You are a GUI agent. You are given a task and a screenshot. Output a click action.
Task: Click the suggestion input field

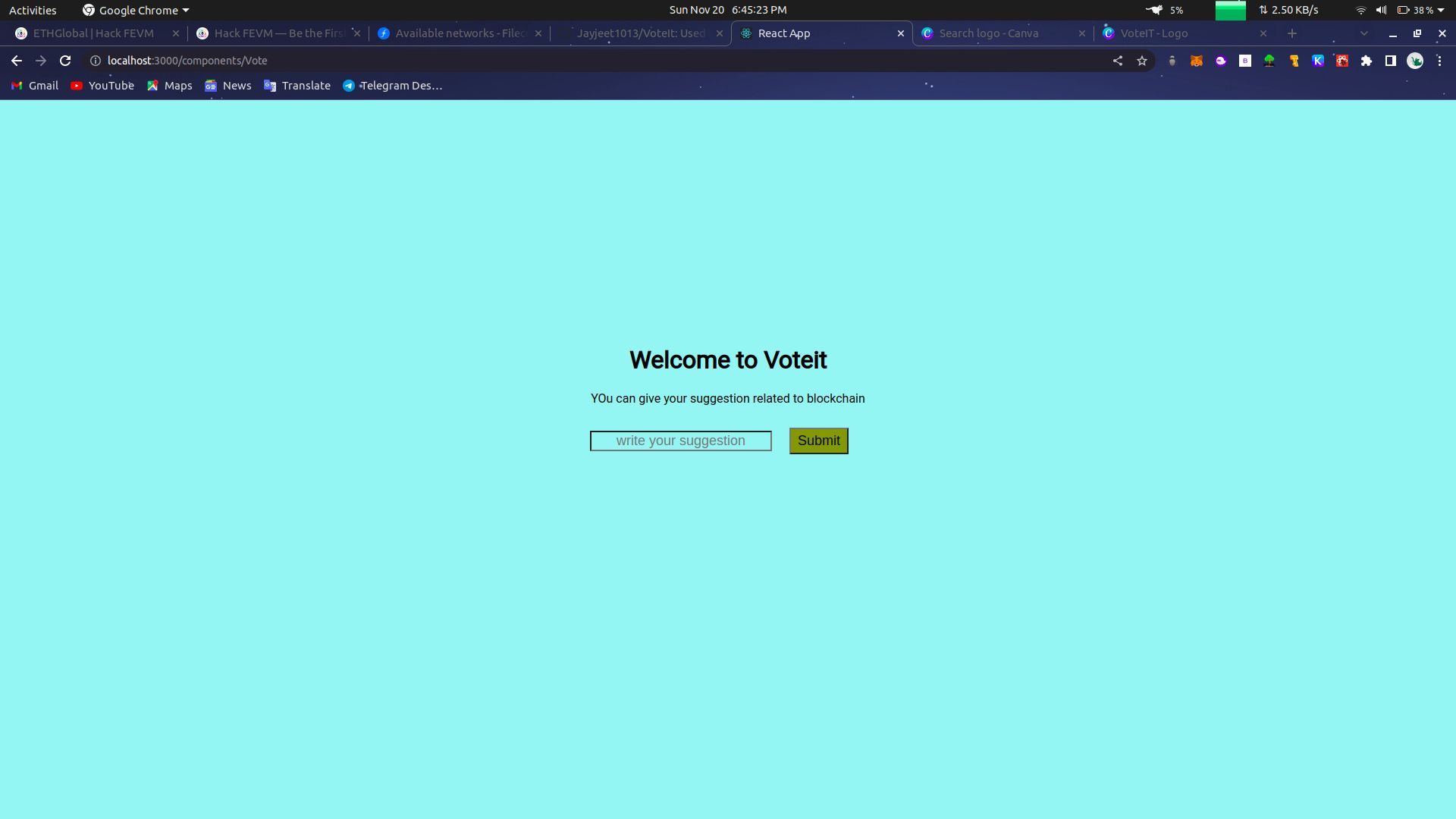[x=681, y=440]
